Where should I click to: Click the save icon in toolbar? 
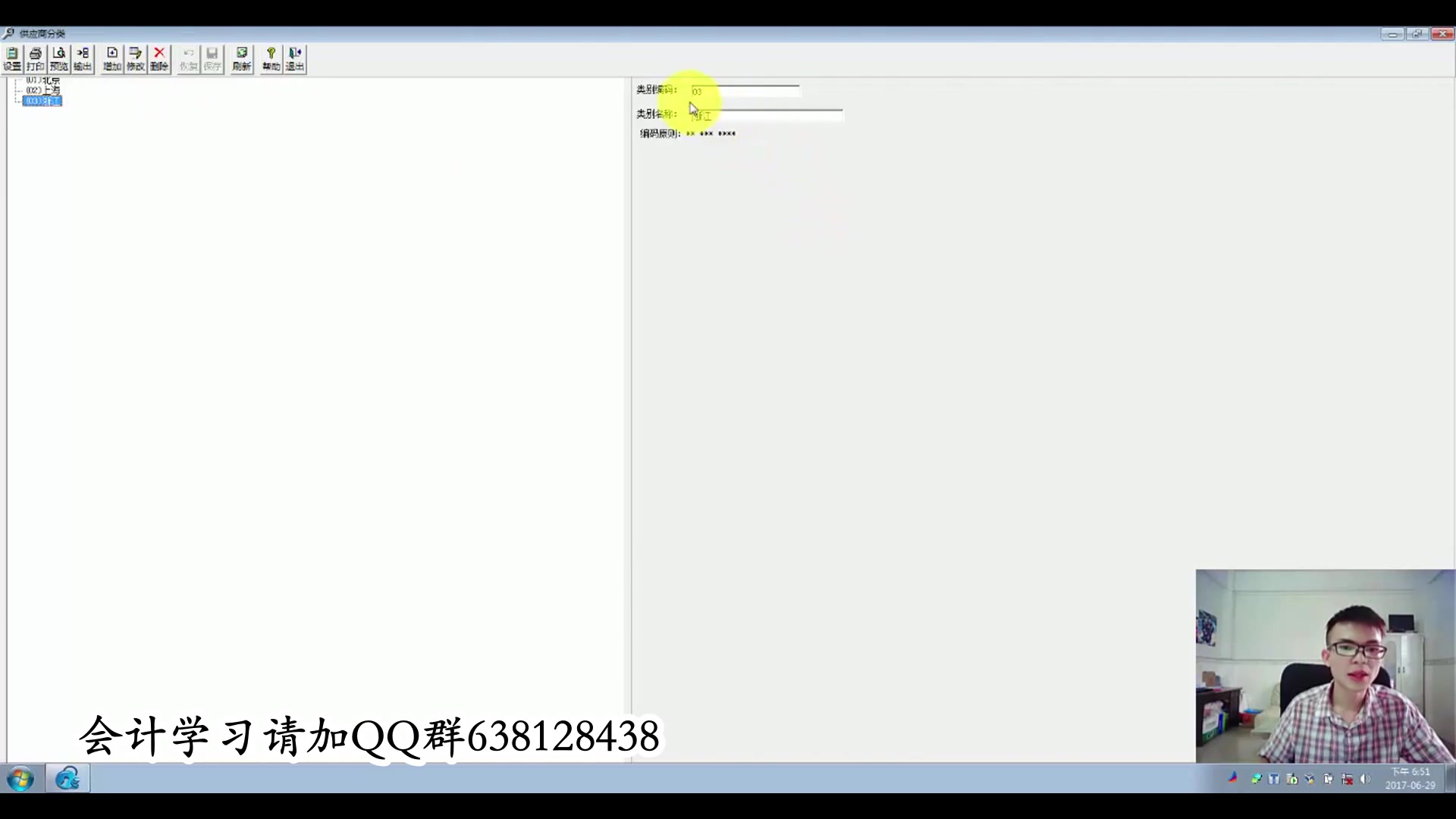pyautogui.click(x=211, y=58)
